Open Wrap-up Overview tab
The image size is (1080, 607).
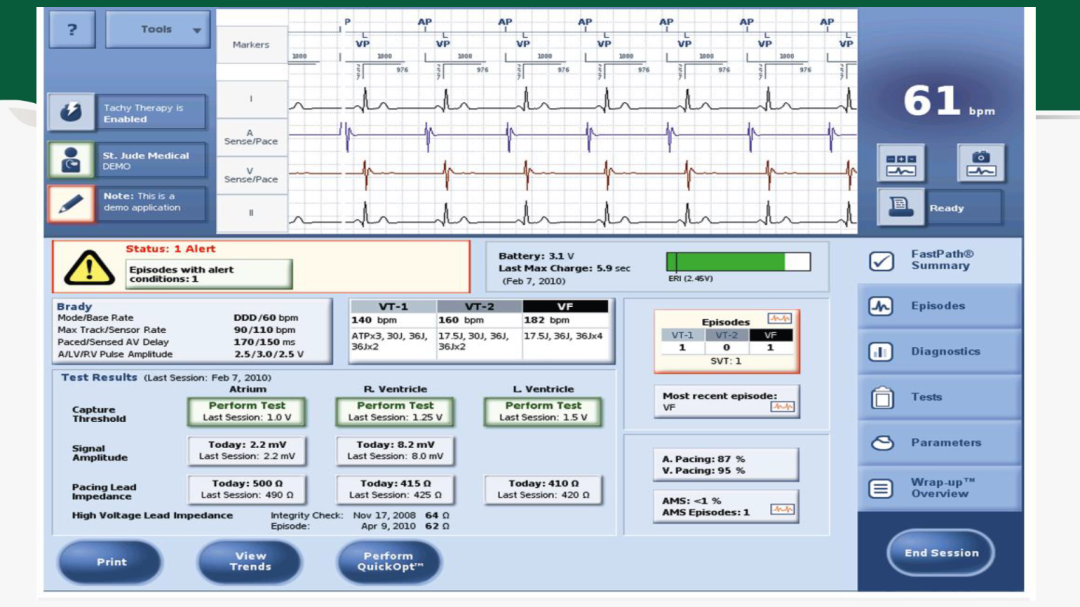pyautogui.click(x=940, y=488)
